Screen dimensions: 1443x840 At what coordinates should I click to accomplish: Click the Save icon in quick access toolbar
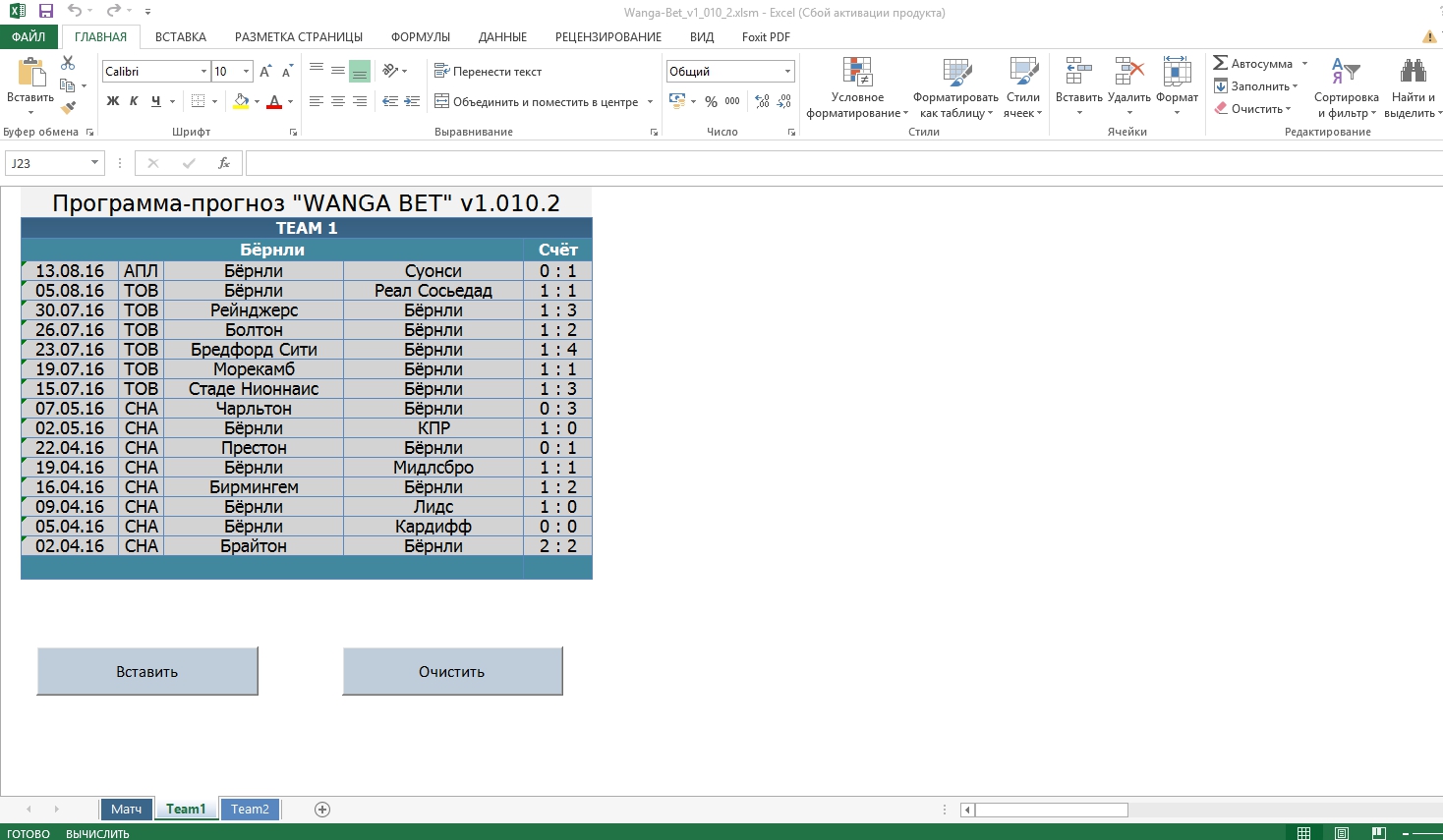(45, 11)
